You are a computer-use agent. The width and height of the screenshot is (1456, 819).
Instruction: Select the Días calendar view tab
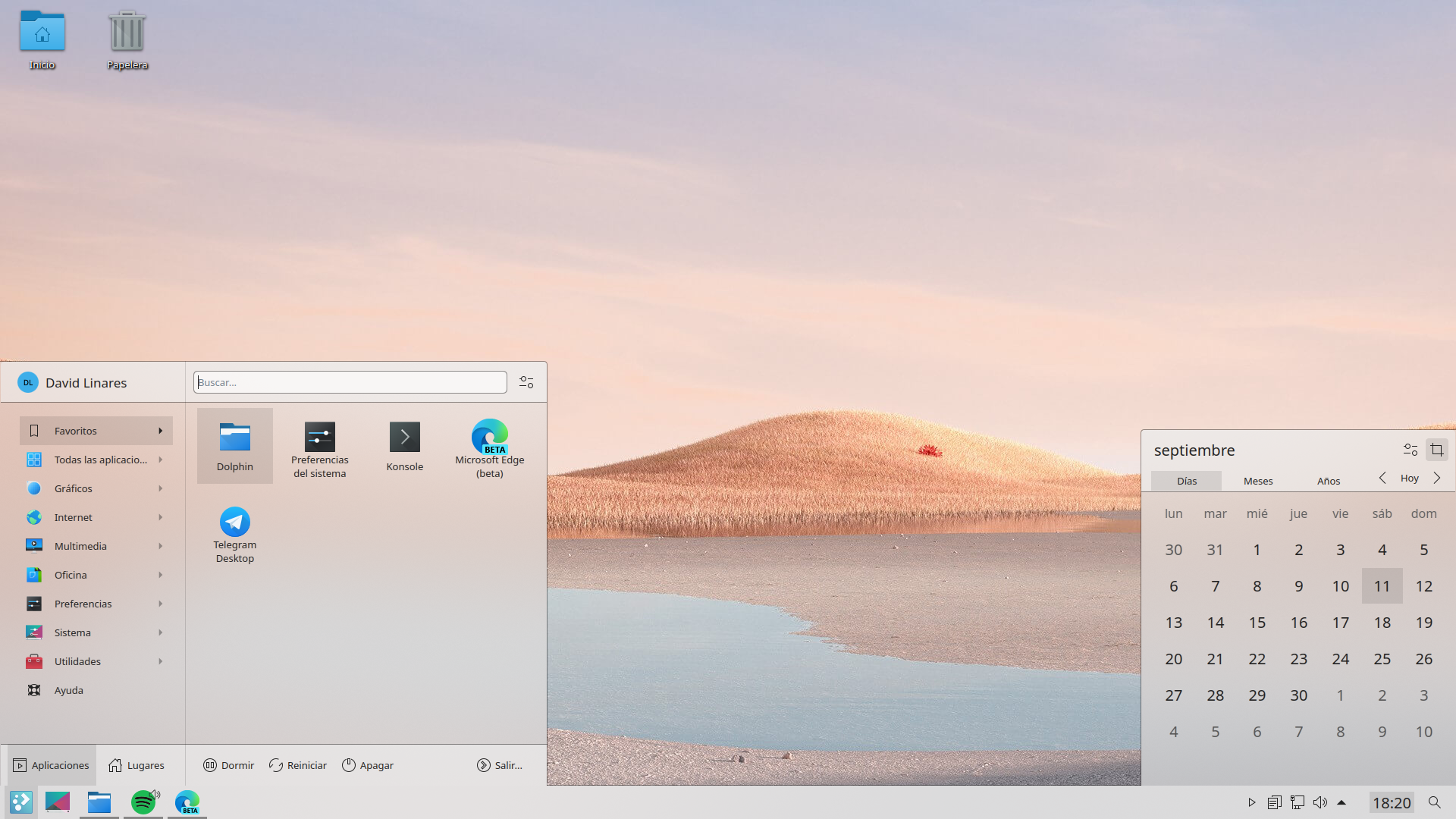(1187, 481)
